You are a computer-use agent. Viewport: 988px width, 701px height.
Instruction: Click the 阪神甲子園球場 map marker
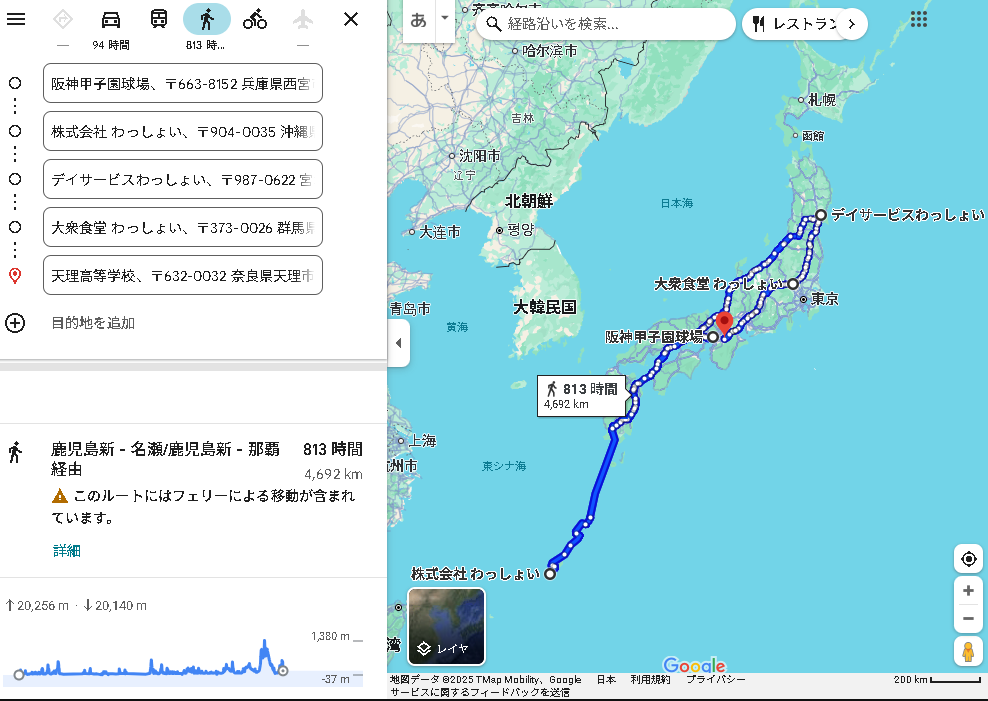click(x=713, y=337)
